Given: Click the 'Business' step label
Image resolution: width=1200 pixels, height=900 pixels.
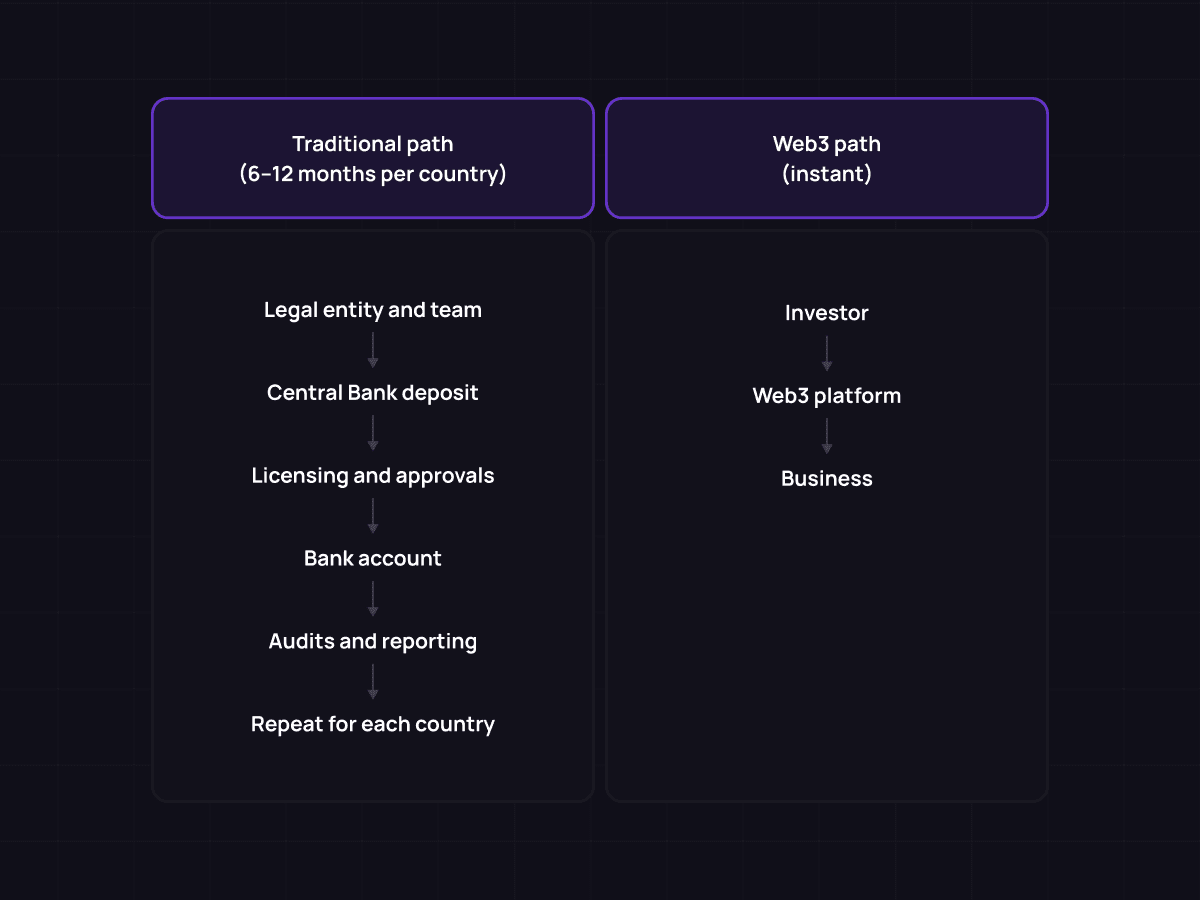Looking at the screenshot, I should click(x=827, y=479).
